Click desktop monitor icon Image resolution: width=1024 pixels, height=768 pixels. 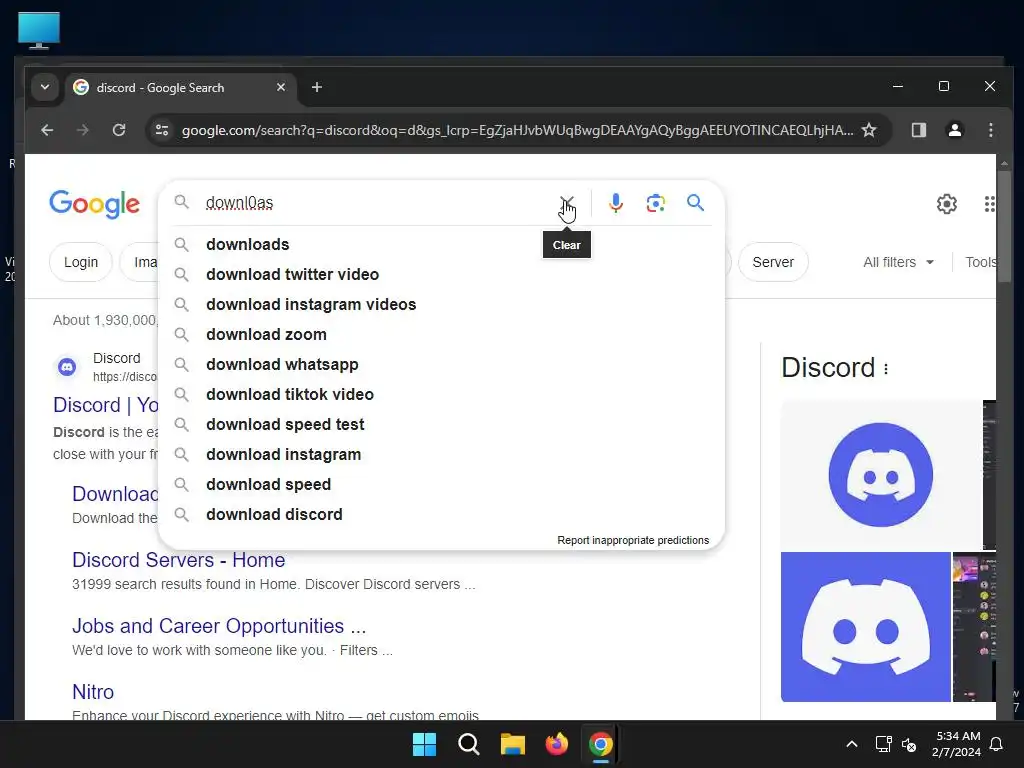tap(39, 30)
